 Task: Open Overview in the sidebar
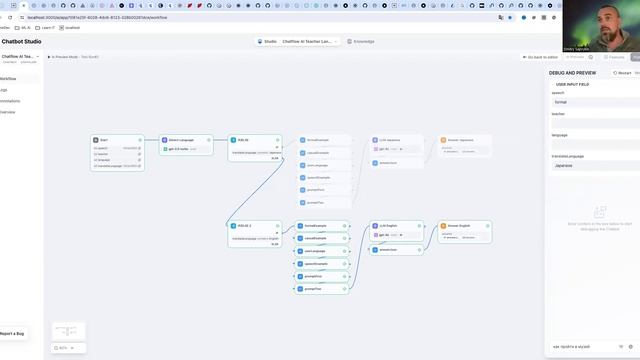[8, 112]
